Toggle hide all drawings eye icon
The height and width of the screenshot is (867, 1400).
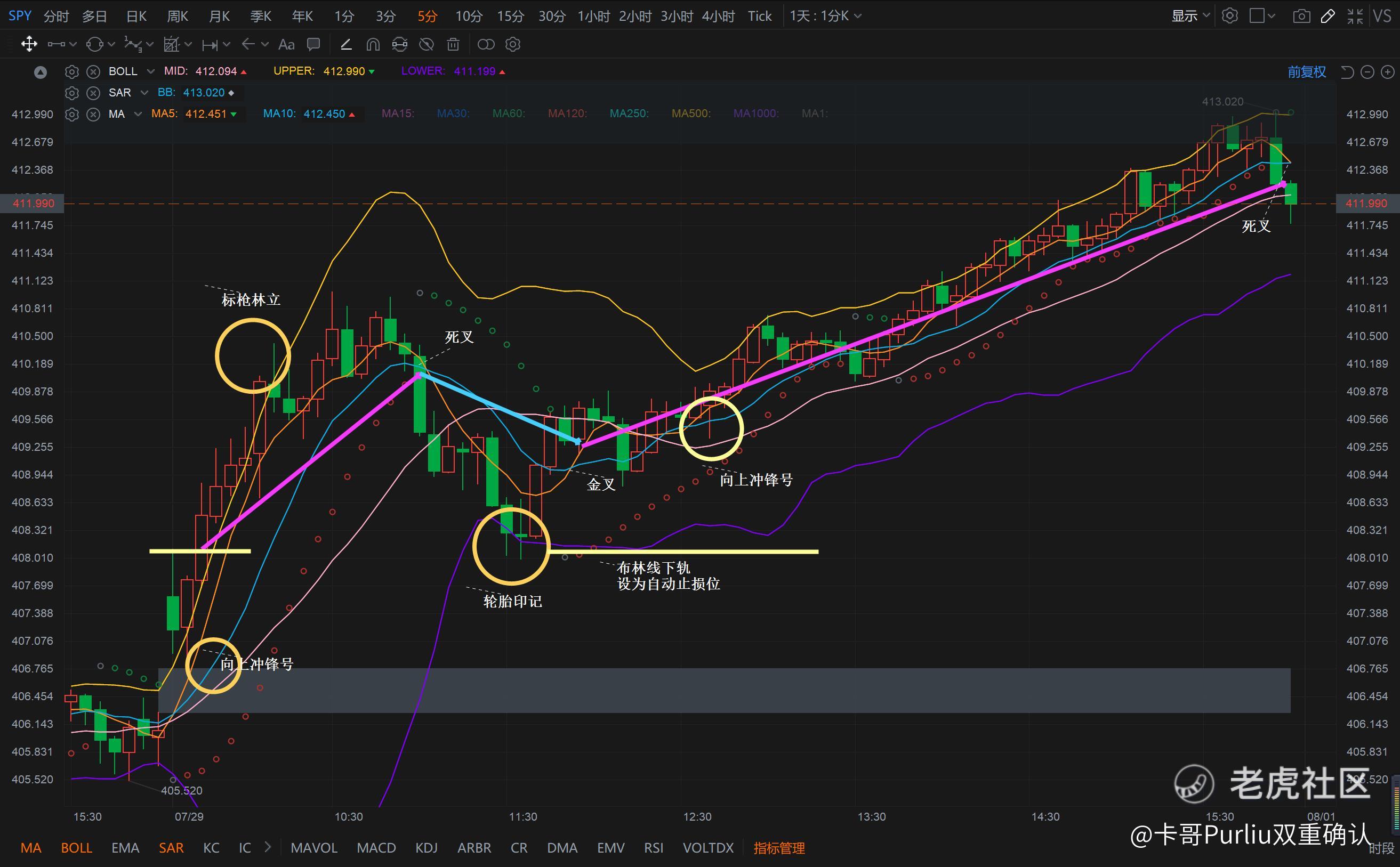(x=426, y=44)
